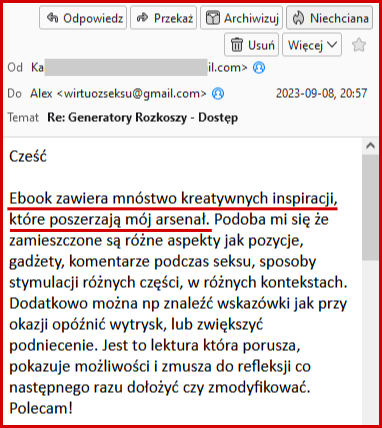Click the closing word Polecam!
This screenshot has height=428, width=382.
pyautogui.click(x=41, y=408)
